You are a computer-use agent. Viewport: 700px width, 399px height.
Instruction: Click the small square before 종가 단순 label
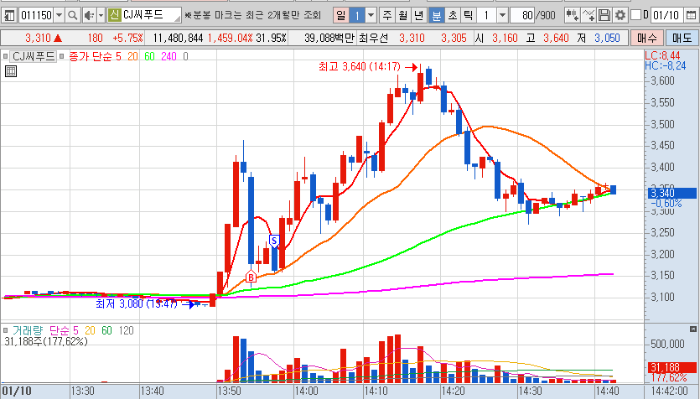click(62, 57)
